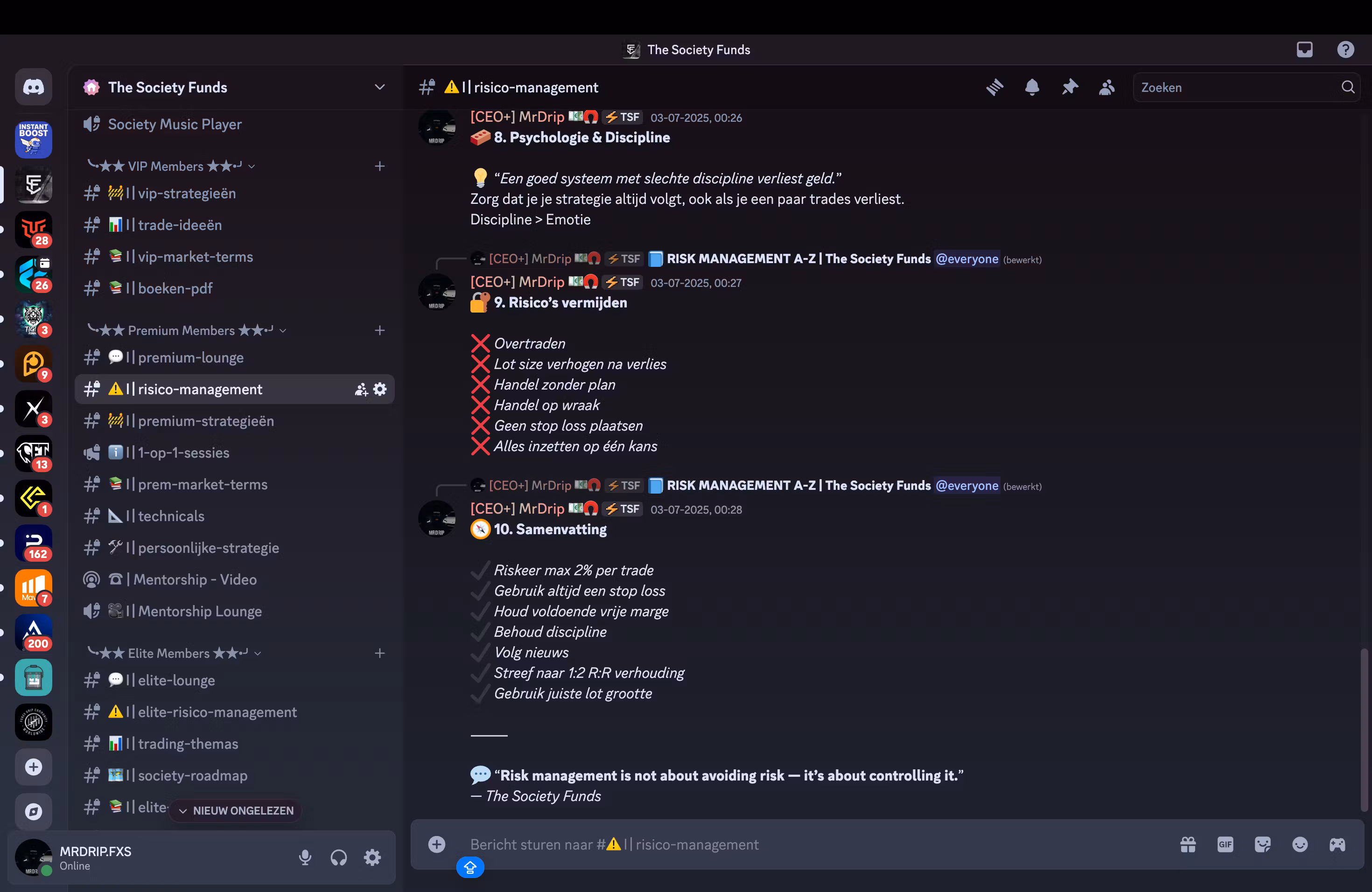This screenshot has height=892, width=1372.
Task: Open the emoji picker
Action: click(1300, 844)
